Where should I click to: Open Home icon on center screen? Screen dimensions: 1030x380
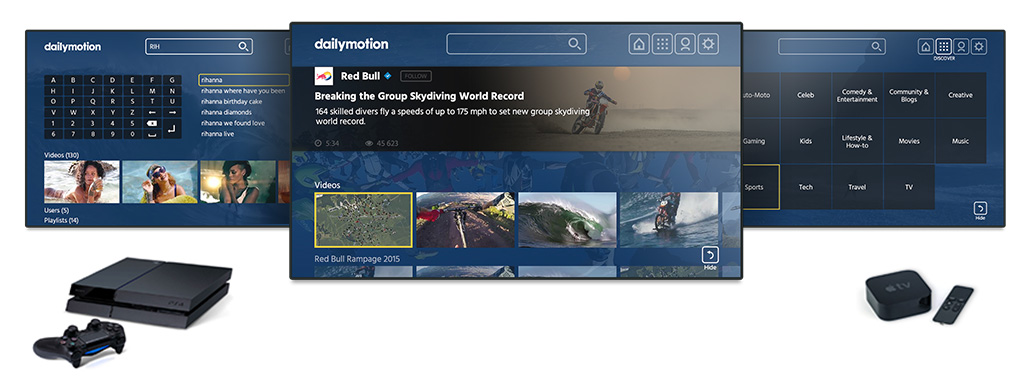tap(639, 44)
